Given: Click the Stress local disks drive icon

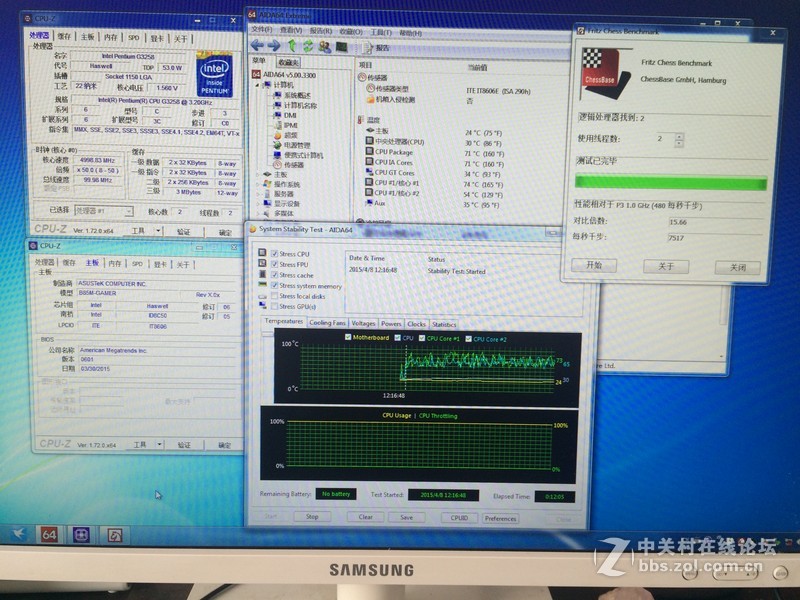Looking at the screenshot, I should (262, 295).
